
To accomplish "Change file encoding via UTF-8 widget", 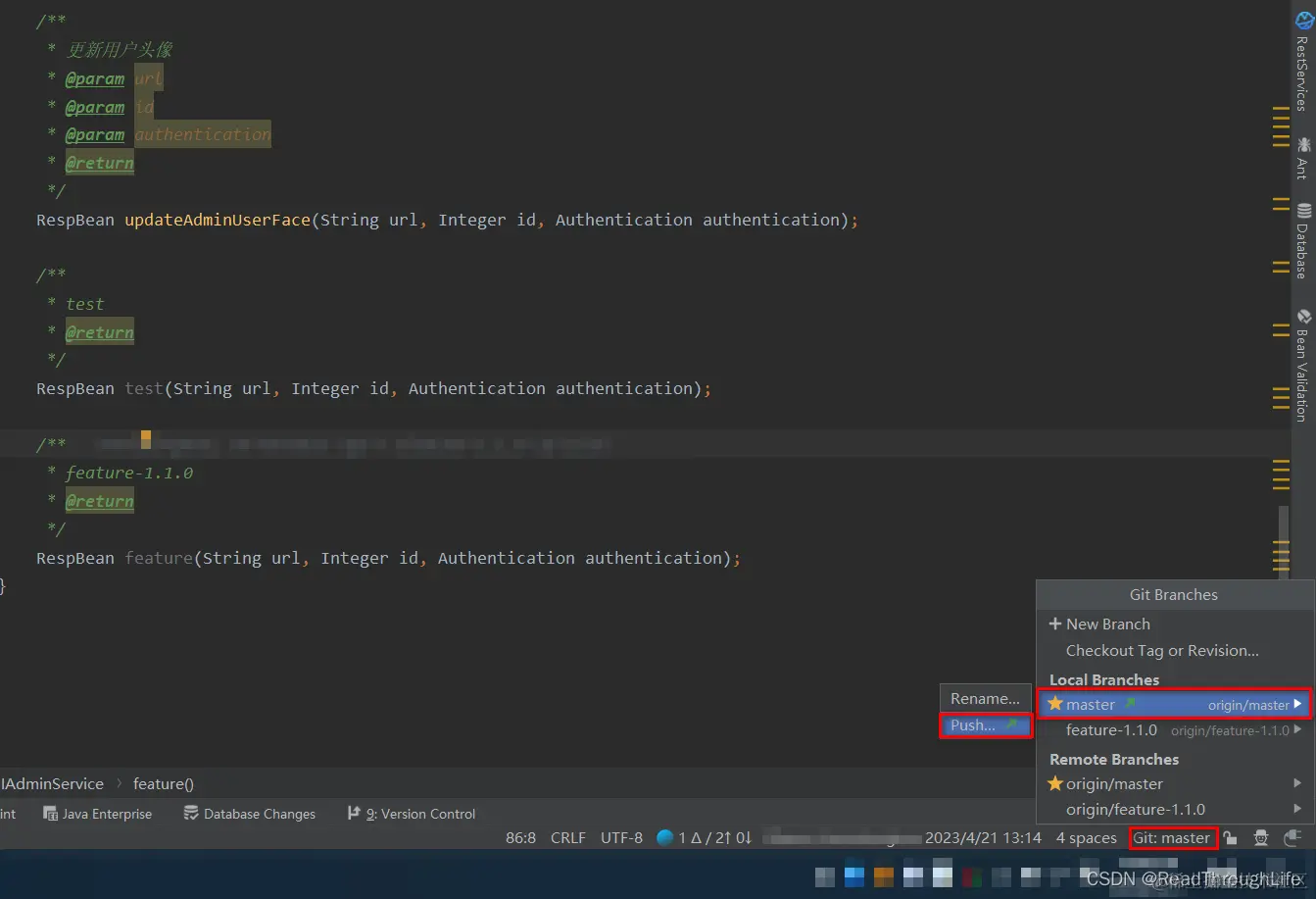I will [x=621, y=838].
